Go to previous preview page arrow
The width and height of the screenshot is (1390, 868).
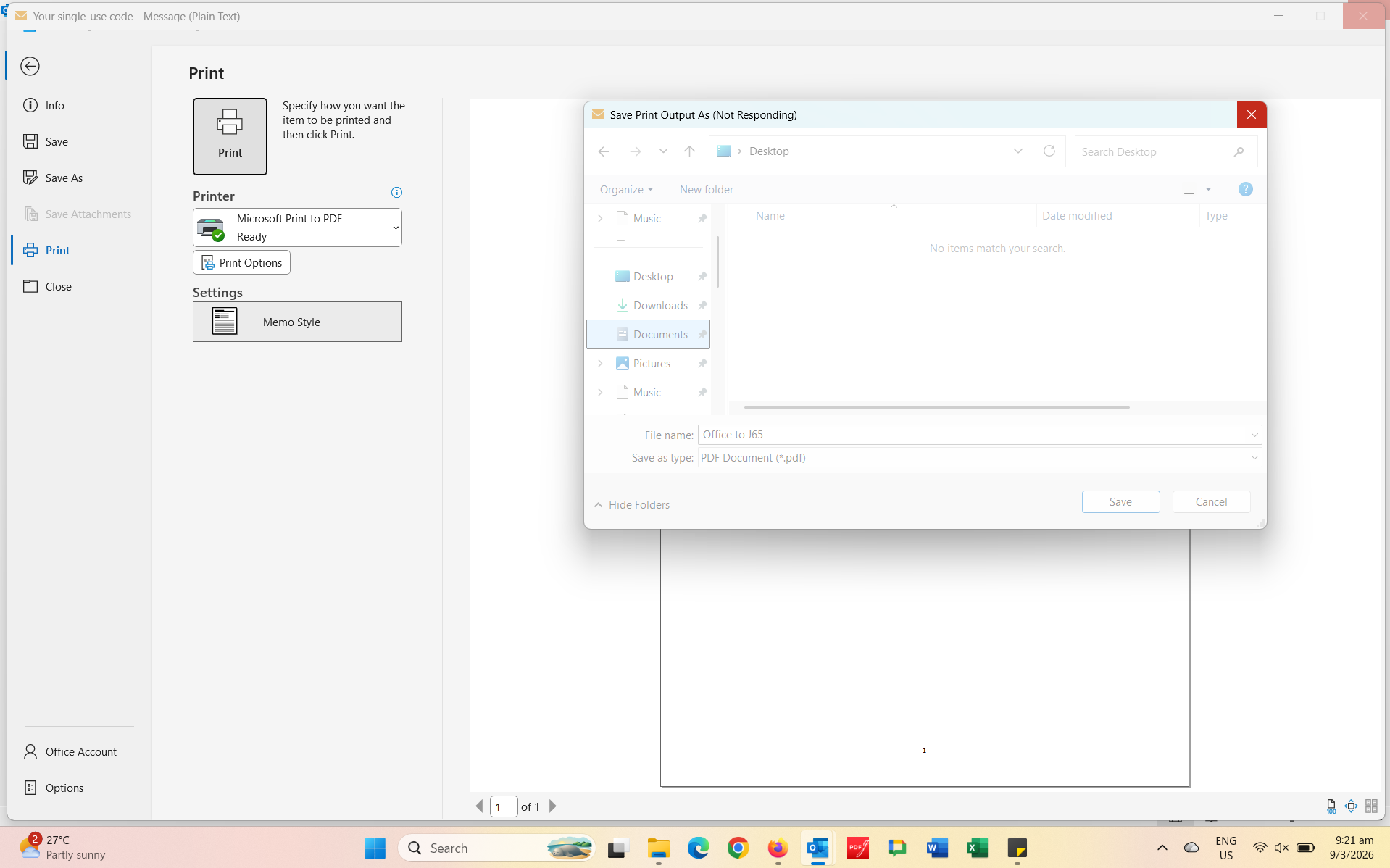479,806
